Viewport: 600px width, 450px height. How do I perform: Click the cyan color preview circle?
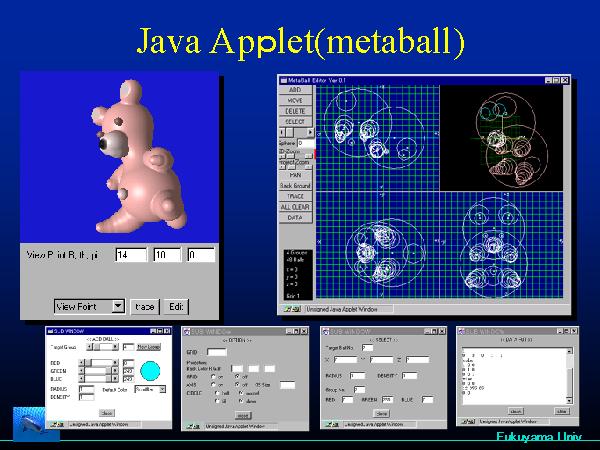(x=150, y=368)
